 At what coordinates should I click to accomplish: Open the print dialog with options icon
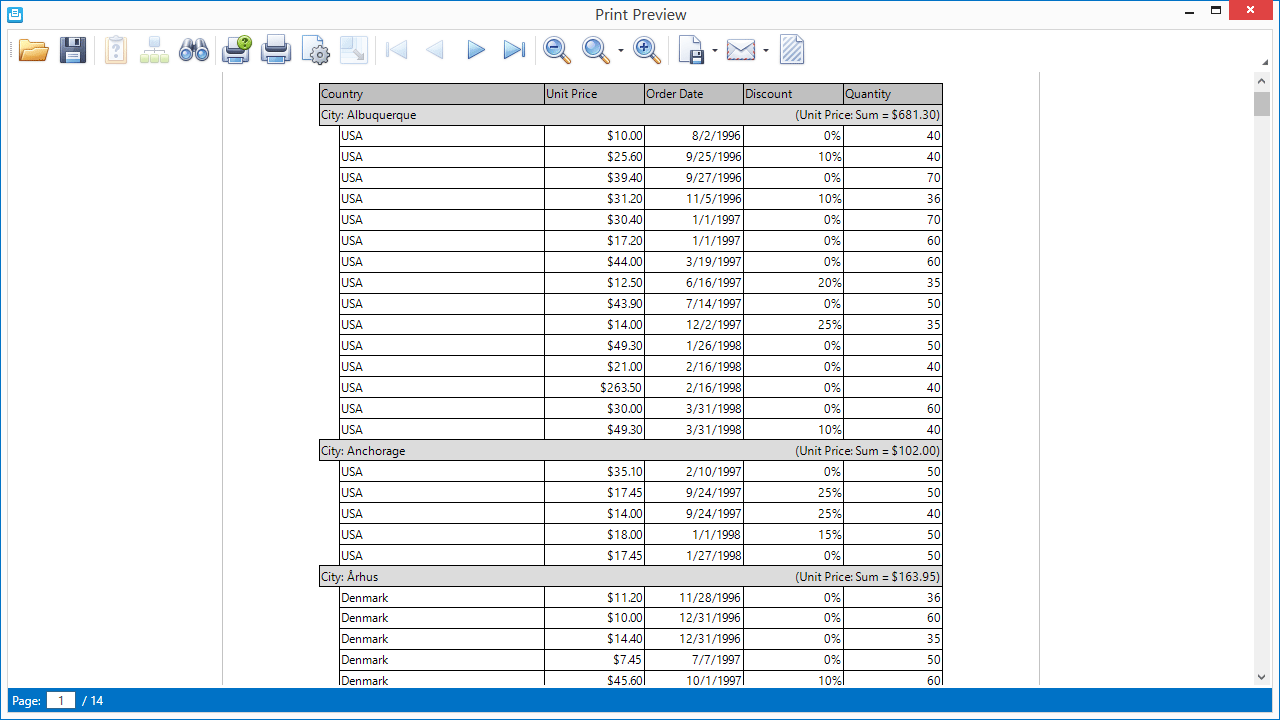tap(236, 50)
